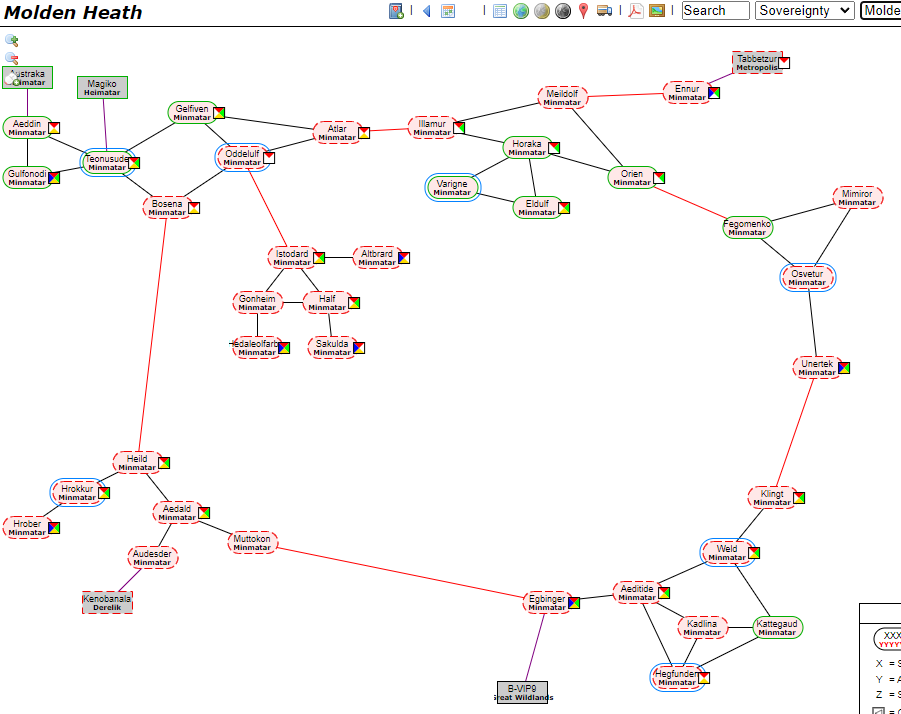Select the Istodard system node
Image resolution: width=901 pixels, height=714 pixels.
pos(292,257)
